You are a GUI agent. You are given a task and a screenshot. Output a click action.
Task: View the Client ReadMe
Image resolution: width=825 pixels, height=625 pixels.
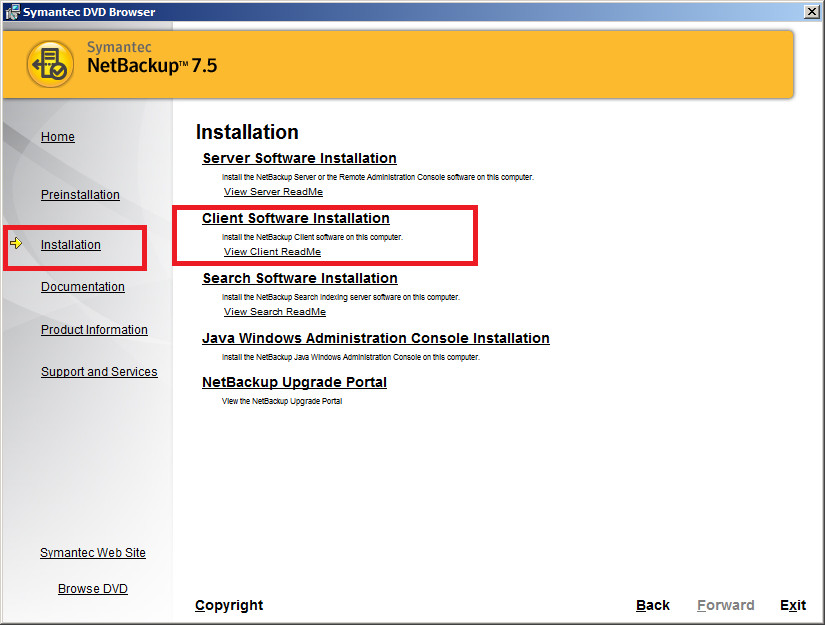270,251
